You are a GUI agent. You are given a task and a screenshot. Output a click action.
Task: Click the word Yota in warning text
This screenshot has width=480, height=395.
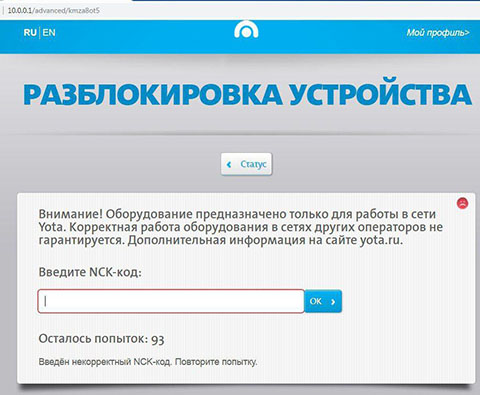coord(52,227)
